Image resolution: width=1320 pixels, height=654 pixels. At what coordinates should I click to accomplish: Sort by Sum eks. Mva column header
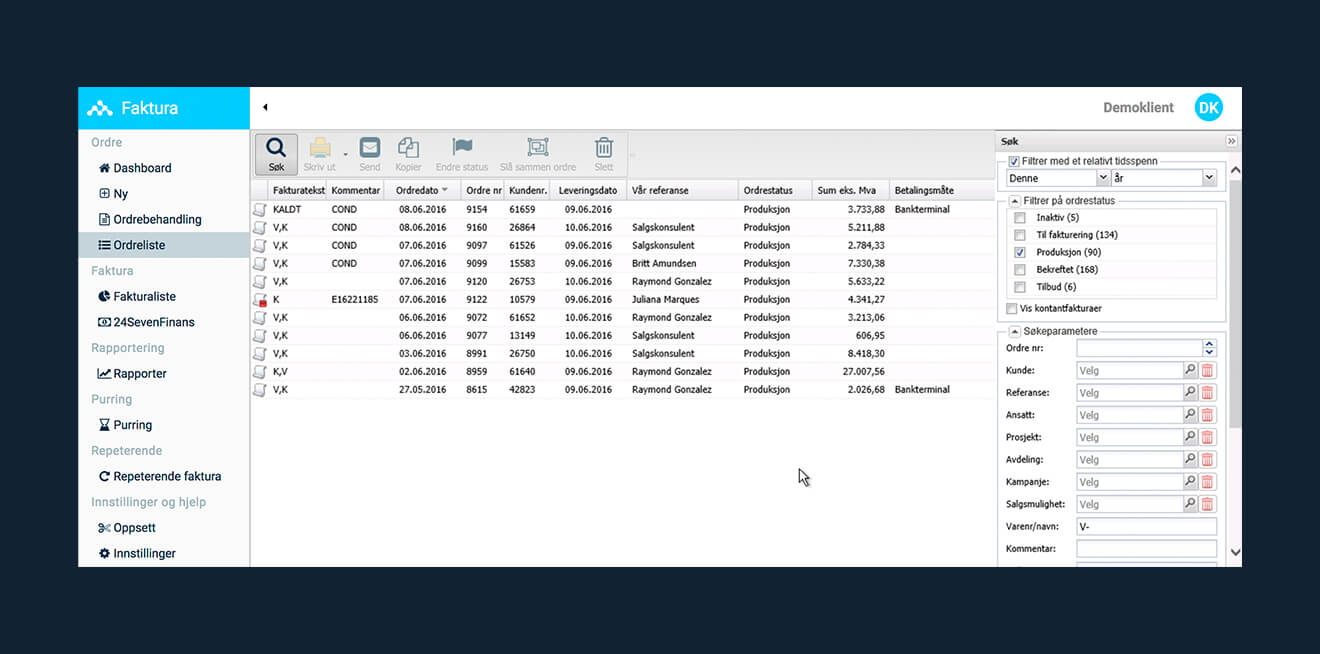(851, 190)
